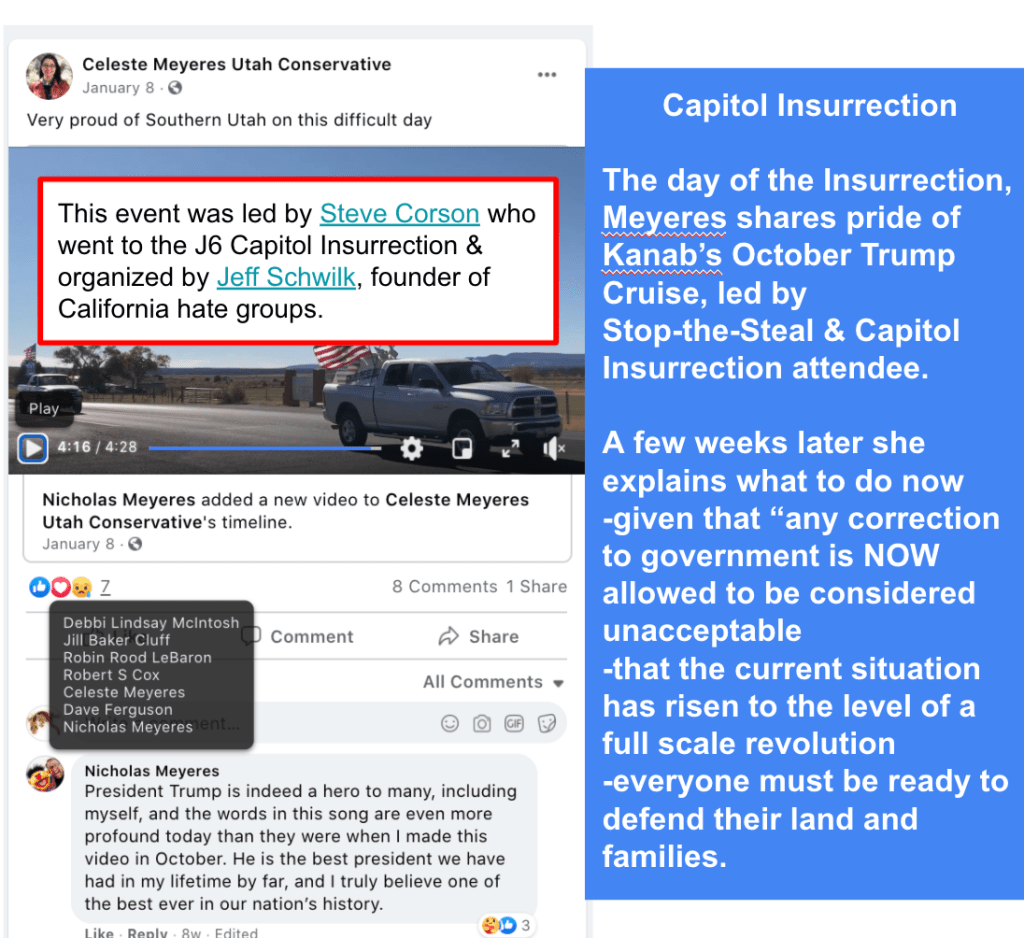
Task: Add a sticker to the comment
Action: 547,723
